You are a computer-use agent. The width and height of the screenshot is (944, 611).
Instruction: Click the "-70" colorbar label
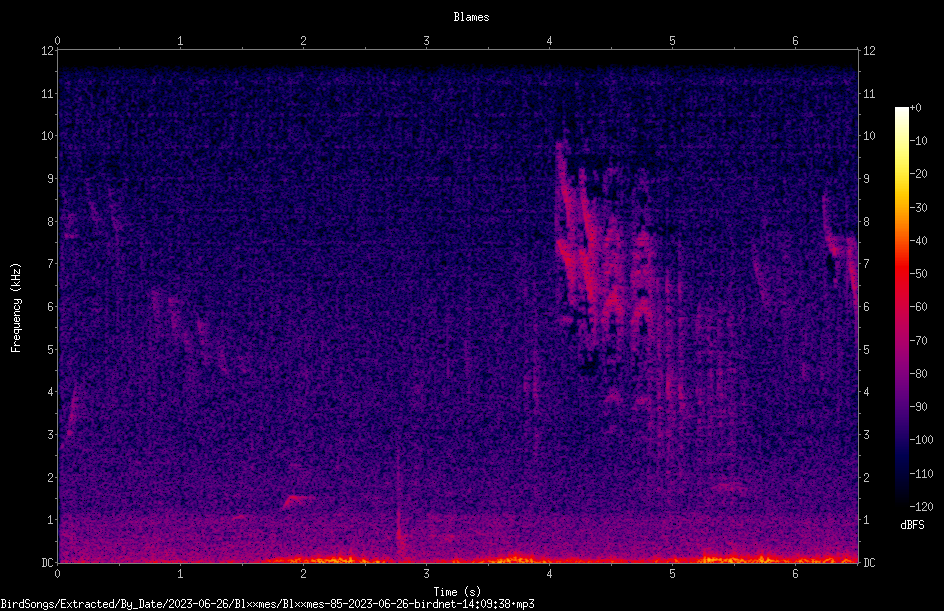click(x=918, y=341)
